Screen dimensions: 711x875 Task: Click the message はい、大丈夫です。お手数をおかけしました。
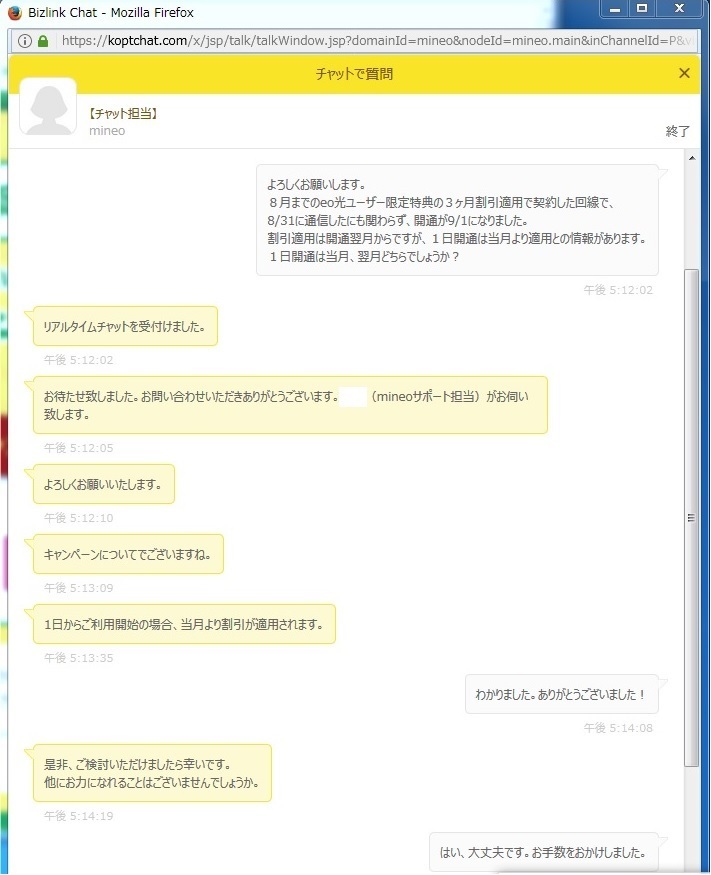pos(544,852)
